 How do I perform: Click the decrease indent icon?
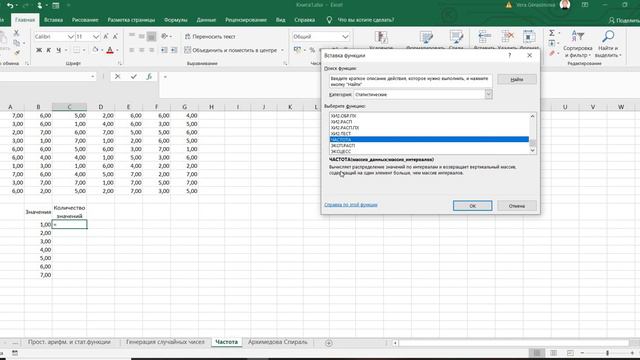(164, 50)
